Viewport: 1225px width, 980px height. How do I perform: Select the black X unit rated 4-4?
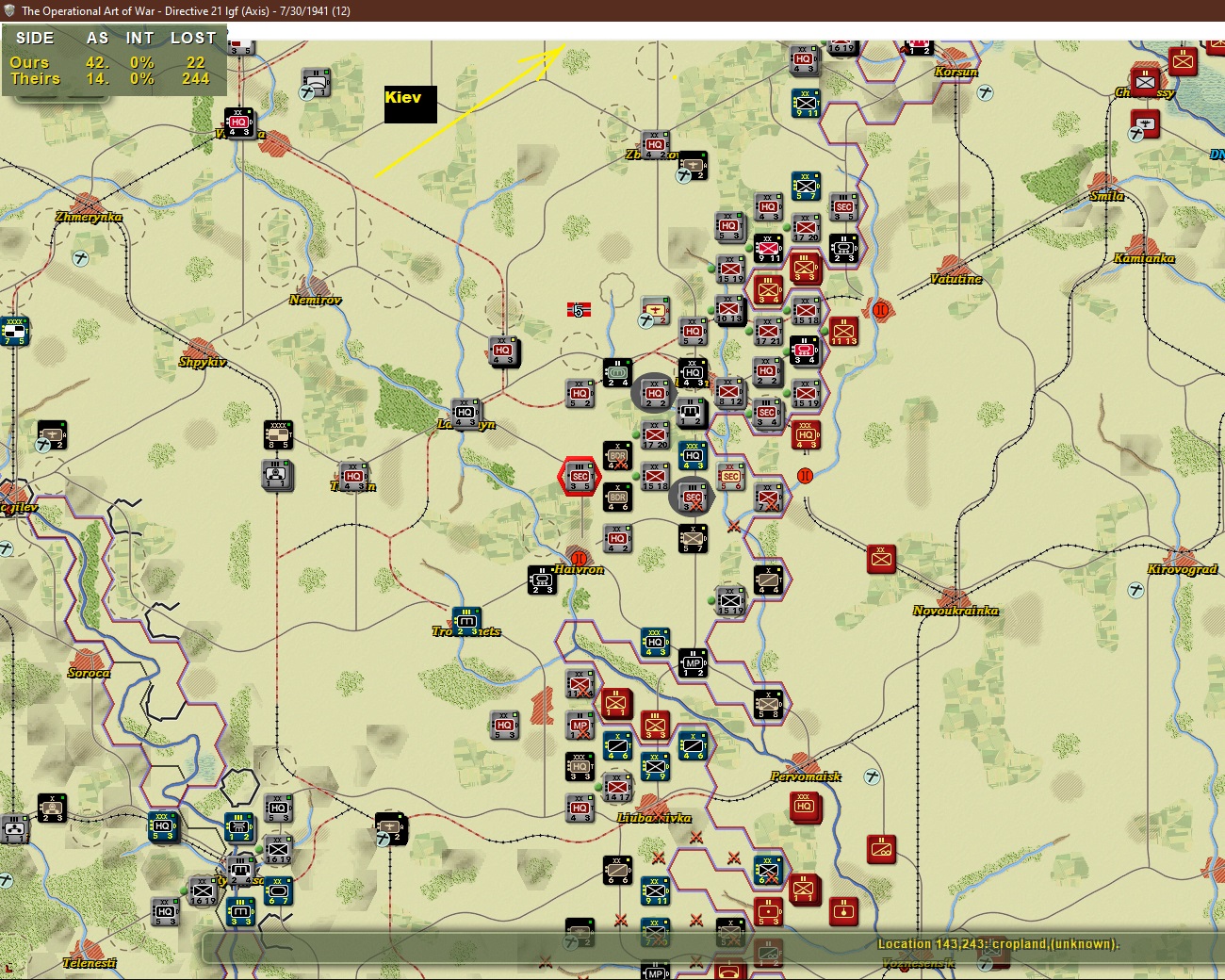point(768,580)
